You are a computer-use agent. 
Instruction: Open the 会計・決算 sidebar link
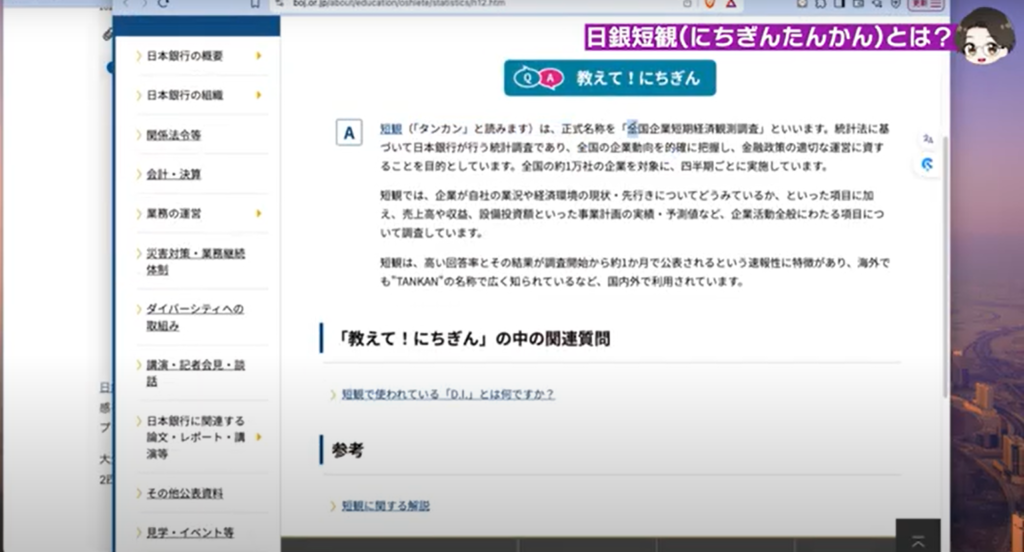pyautogui.click(x=173, y=174)
